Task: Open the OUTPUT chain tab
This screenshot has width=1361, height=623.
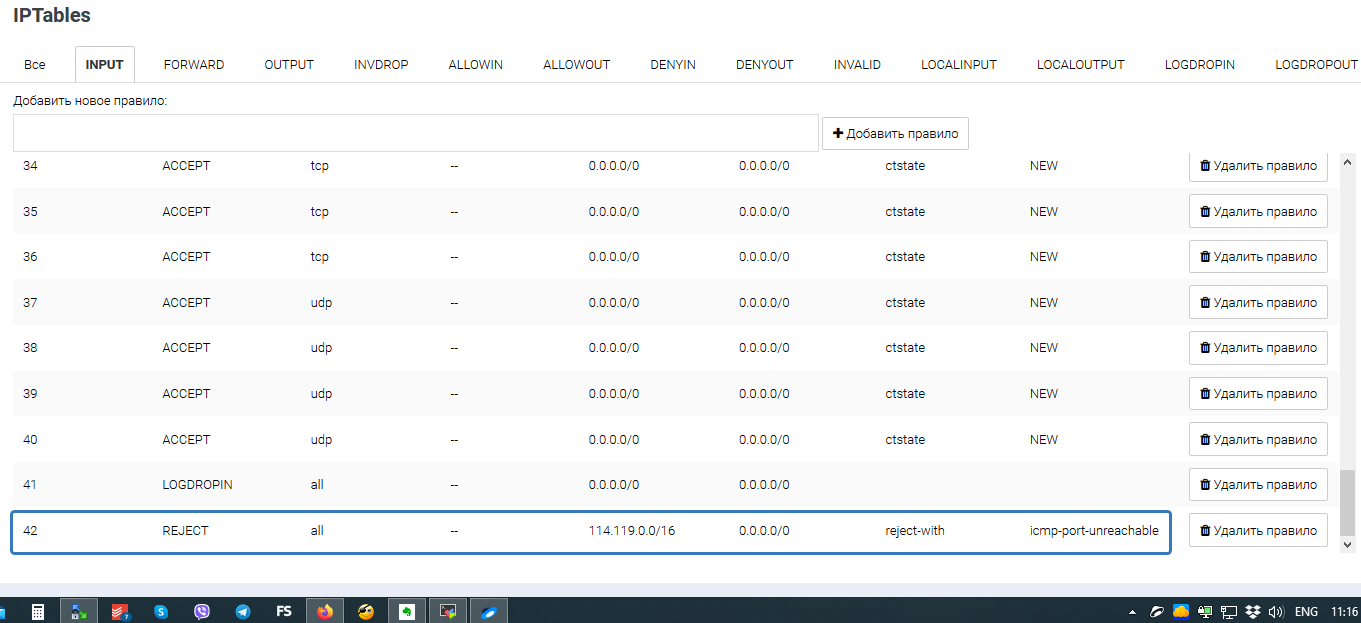Action: pyautogui.click(x=289, y=65)
